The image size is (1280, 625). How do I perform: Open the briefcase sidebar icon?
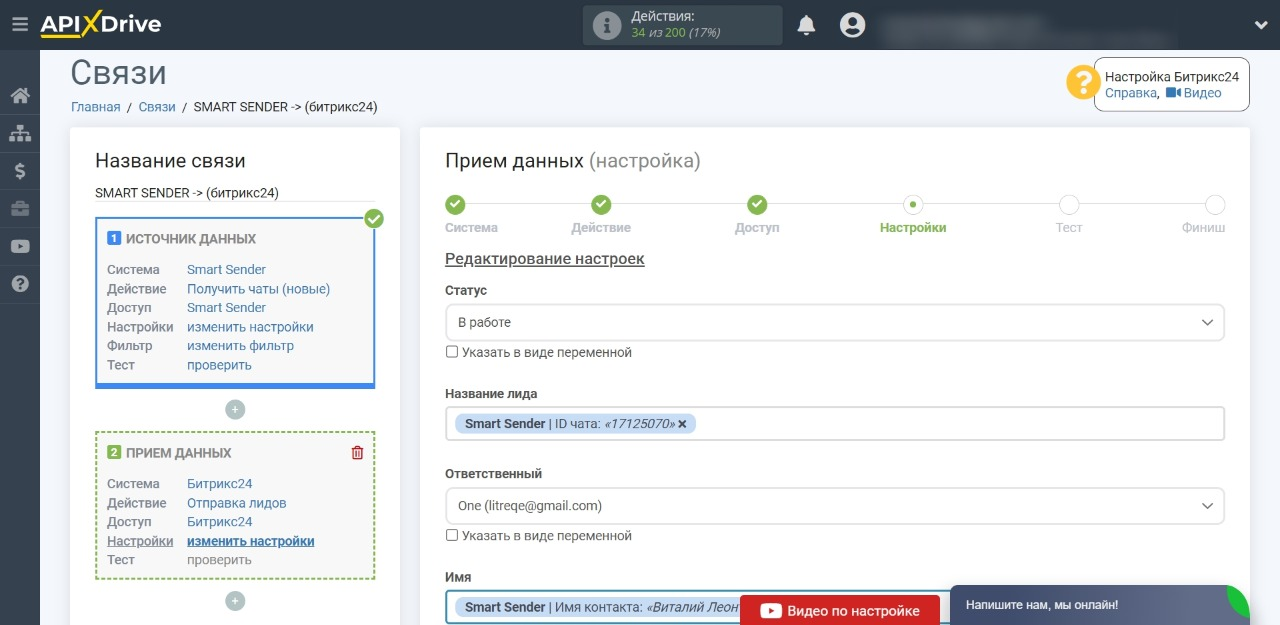coord(19,208)
